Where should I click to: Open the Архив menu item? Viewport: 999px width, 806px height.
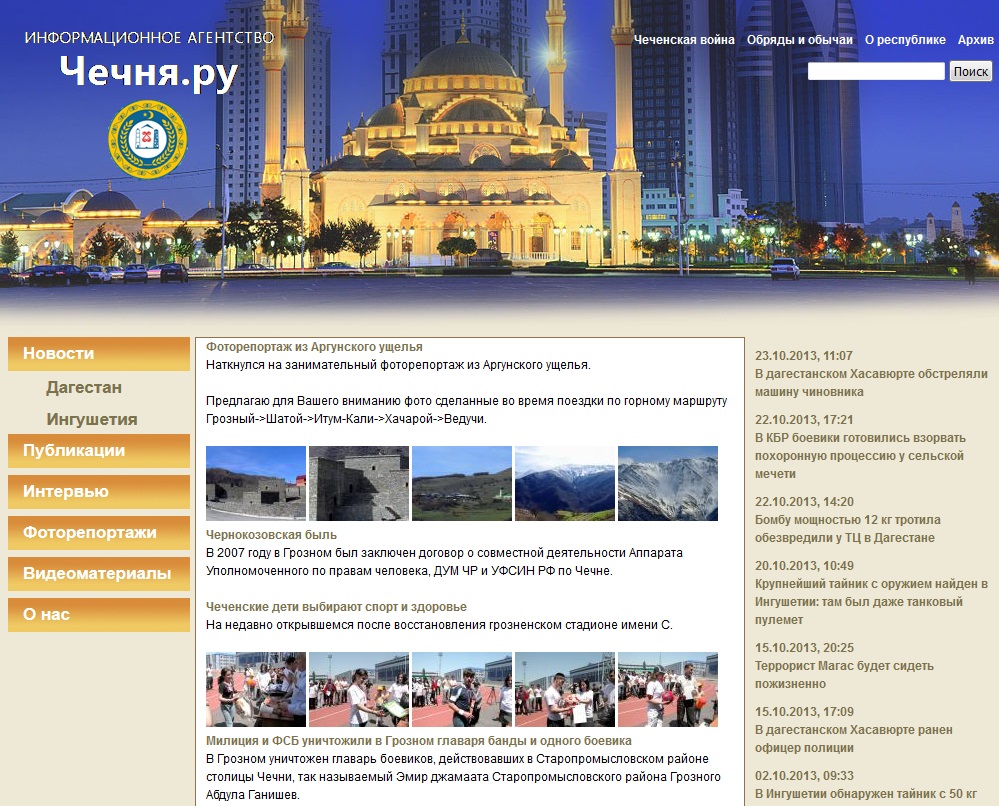(x=975, y=40)
